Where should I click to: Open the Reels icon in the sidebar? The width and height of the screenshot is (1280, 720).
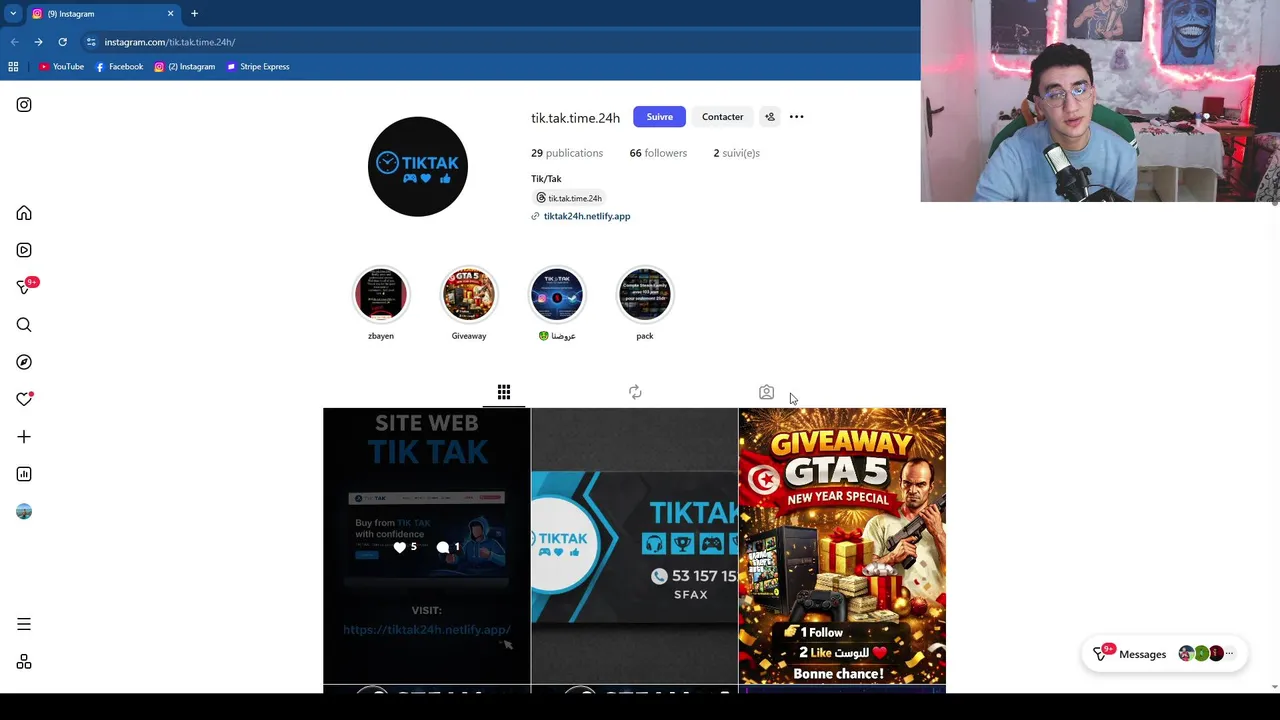click(x=24, y=250)
